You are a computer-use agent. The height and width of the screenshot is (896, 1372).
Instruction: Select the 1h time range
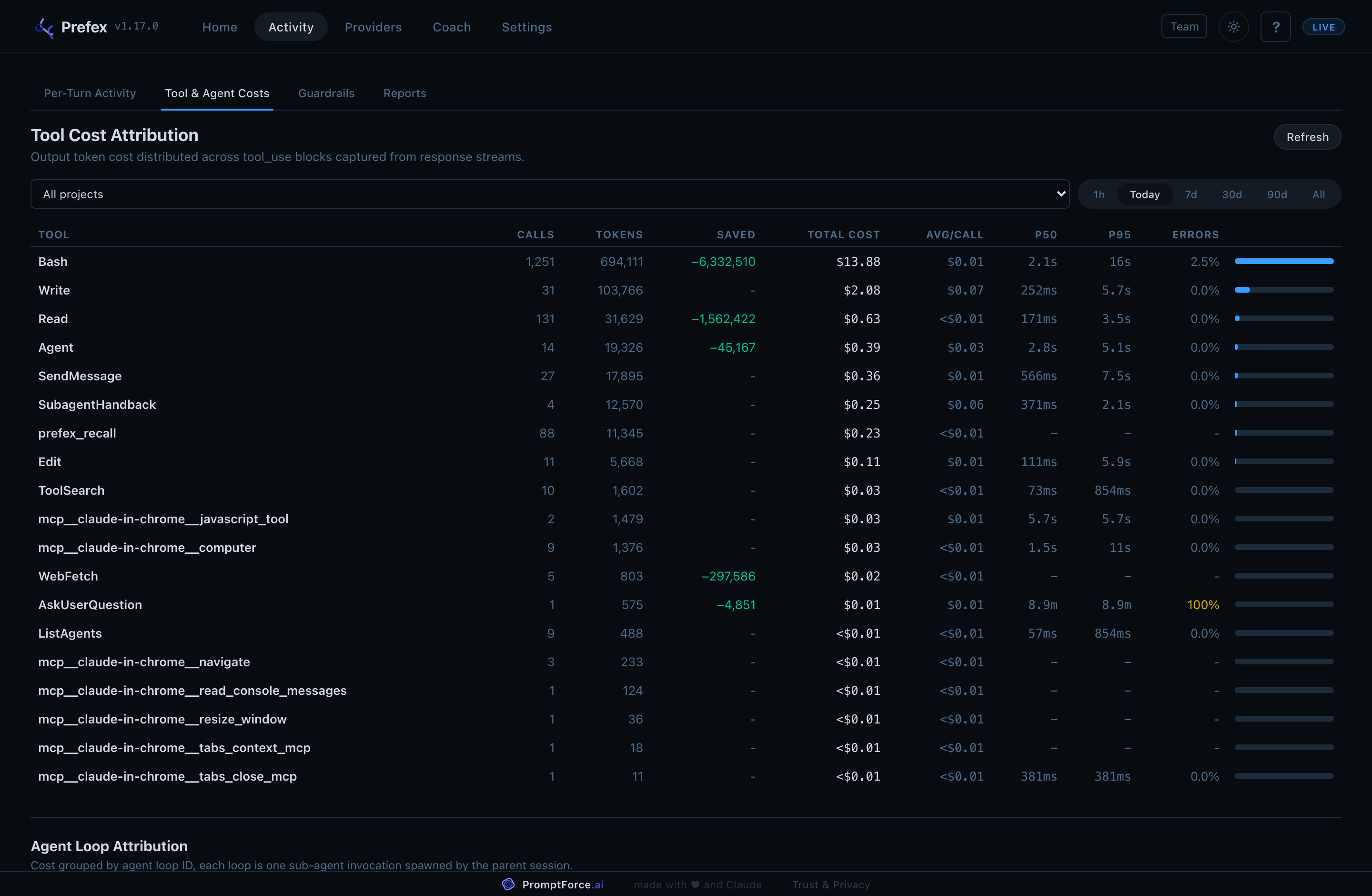(1099, 194)
